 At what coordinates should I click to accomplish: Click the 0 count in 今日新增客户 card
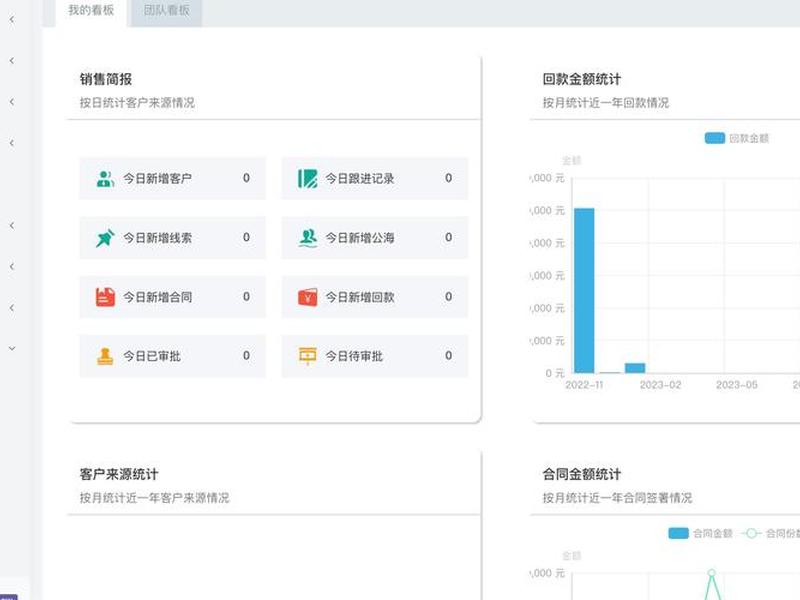click(x=246, y=178)
